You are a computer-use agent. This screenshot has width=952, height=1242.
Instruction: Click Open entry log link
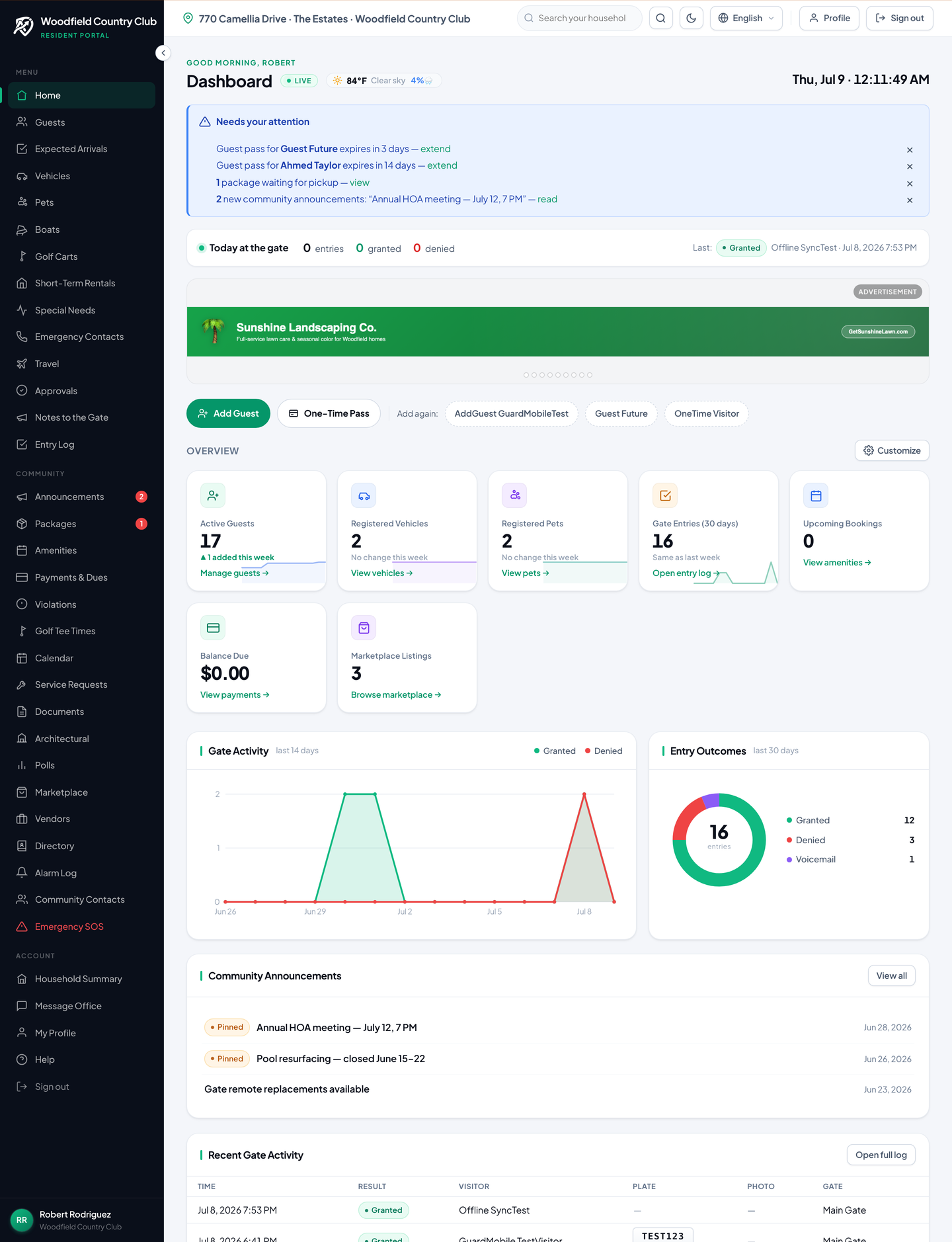686,573
